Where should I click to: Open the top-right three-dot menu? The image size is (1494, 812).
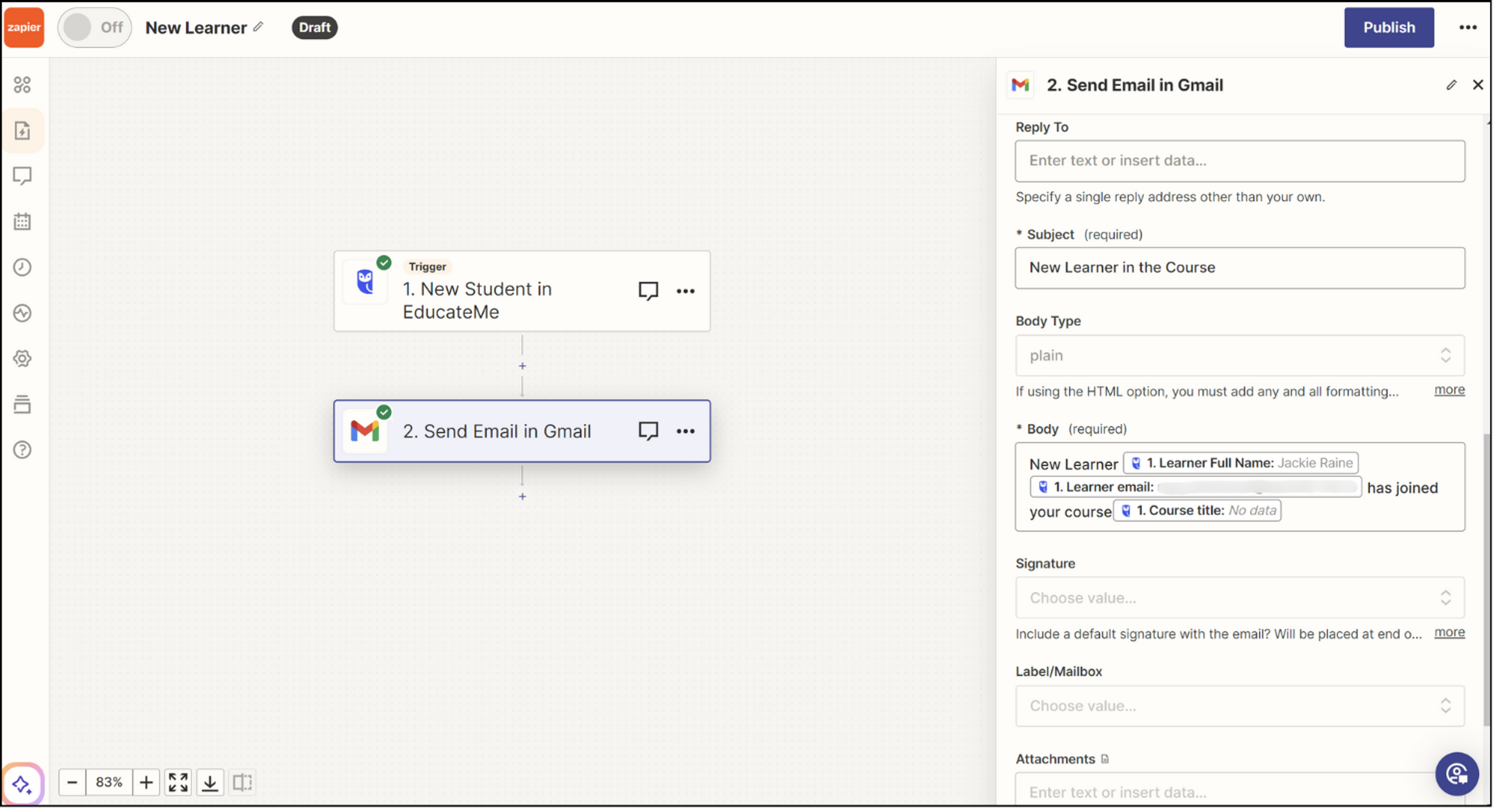pos(1467,27)
